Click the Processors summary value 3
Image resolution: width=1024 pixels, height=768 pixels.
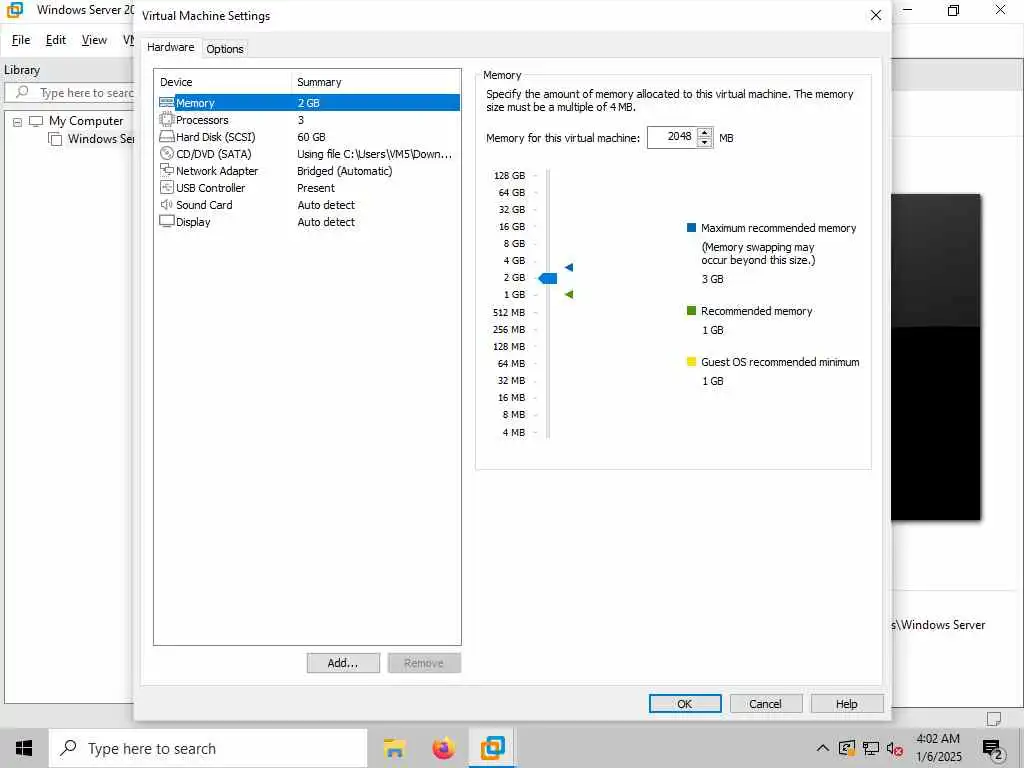click(300, 120)
